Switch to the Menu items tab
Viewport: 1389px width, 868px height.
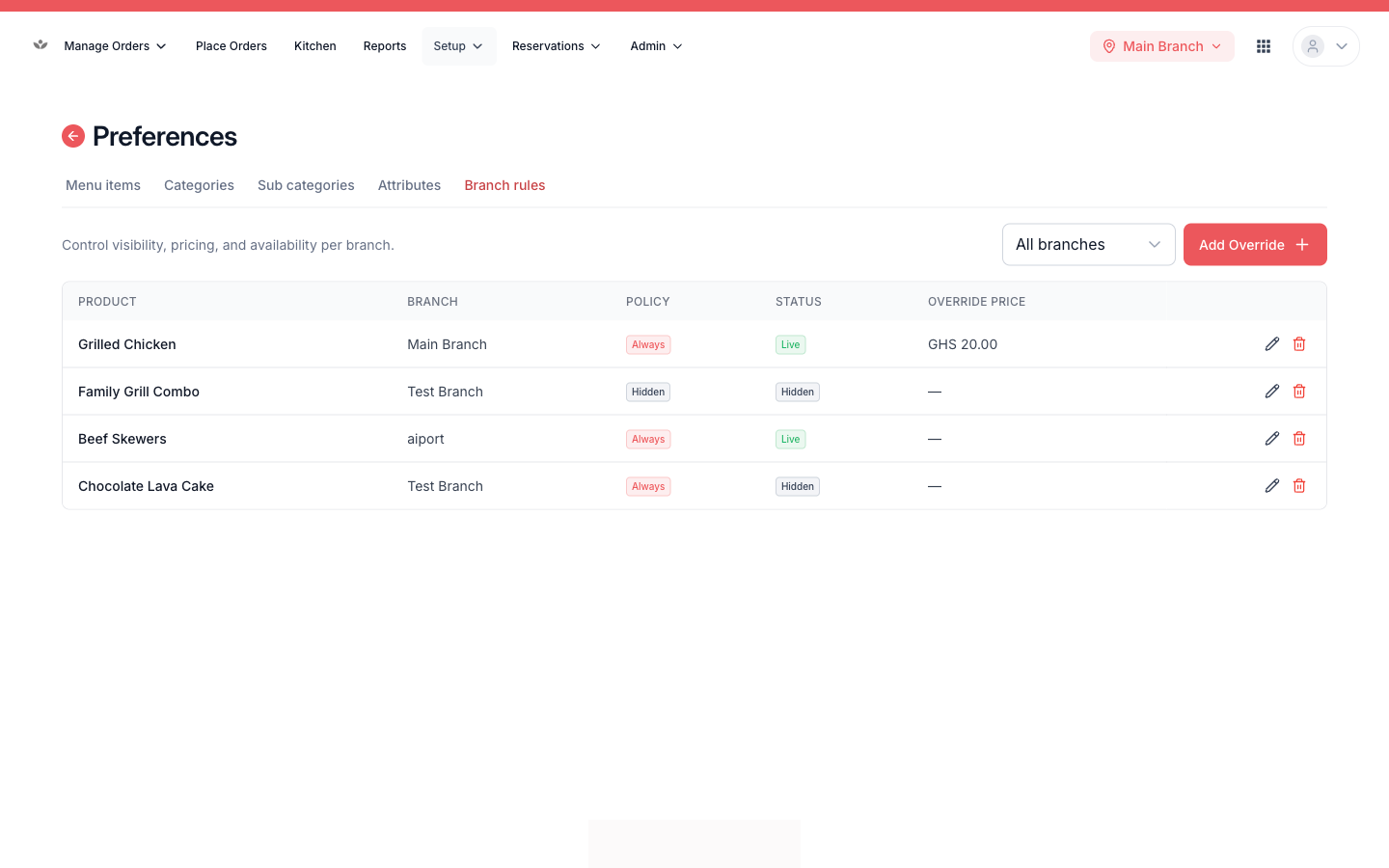tap(103, 185)
